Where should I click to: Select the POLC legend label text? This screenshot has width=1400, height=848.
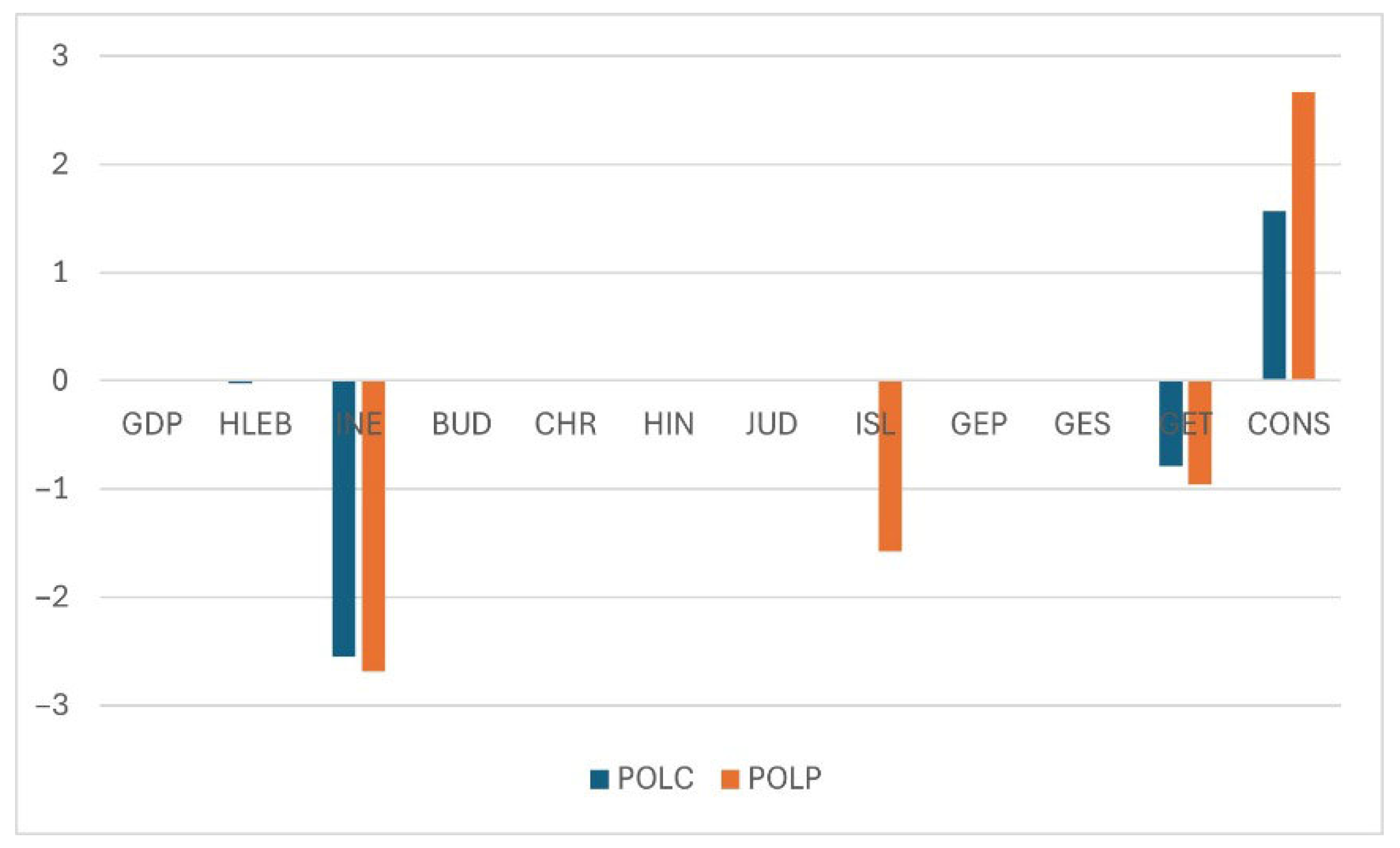[x=655, y=778]
